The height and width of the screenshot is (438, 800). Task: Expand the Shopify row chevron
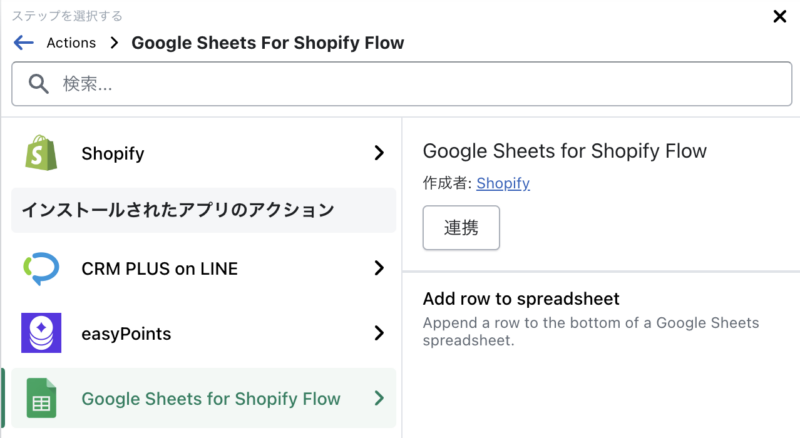[379, 153]
